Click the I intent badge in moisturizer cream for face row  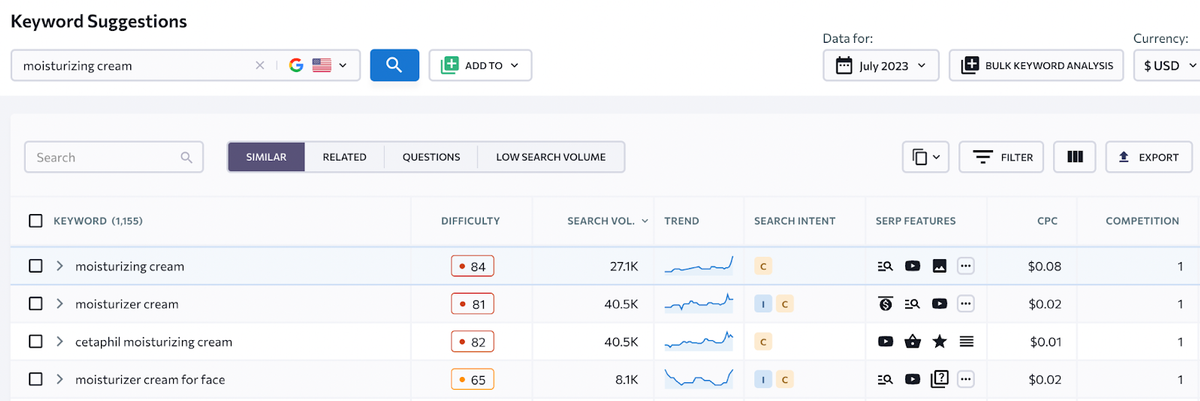764,379
